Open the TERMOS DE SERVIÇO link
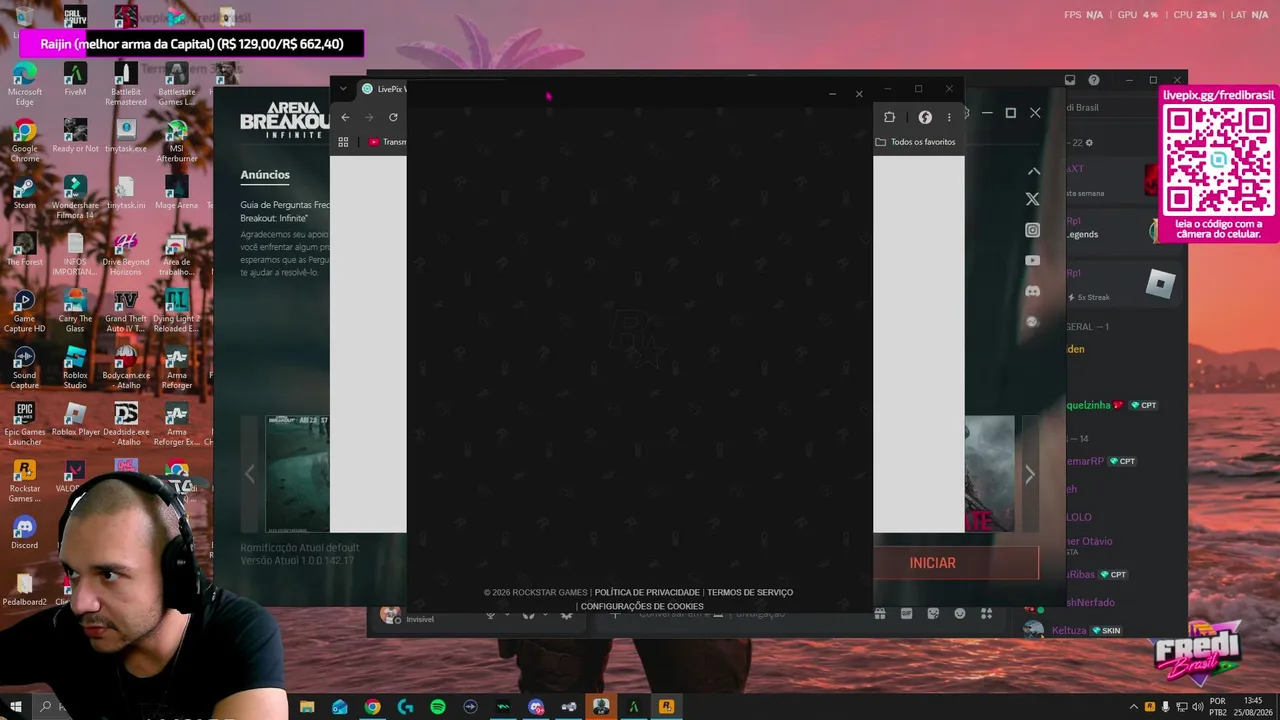1280x720 pixels. 750,592
